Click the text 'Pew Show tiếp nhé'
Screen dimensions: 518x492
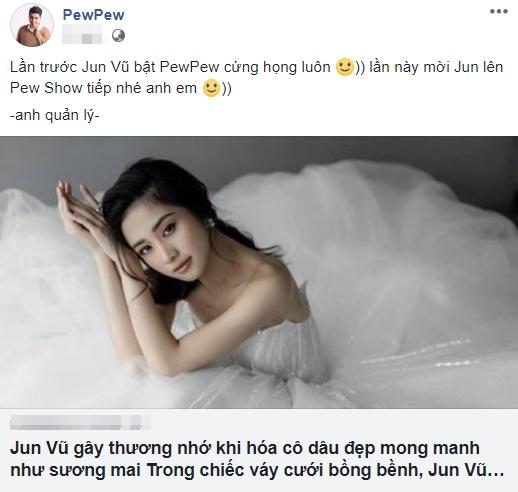[x=76, y=88]
